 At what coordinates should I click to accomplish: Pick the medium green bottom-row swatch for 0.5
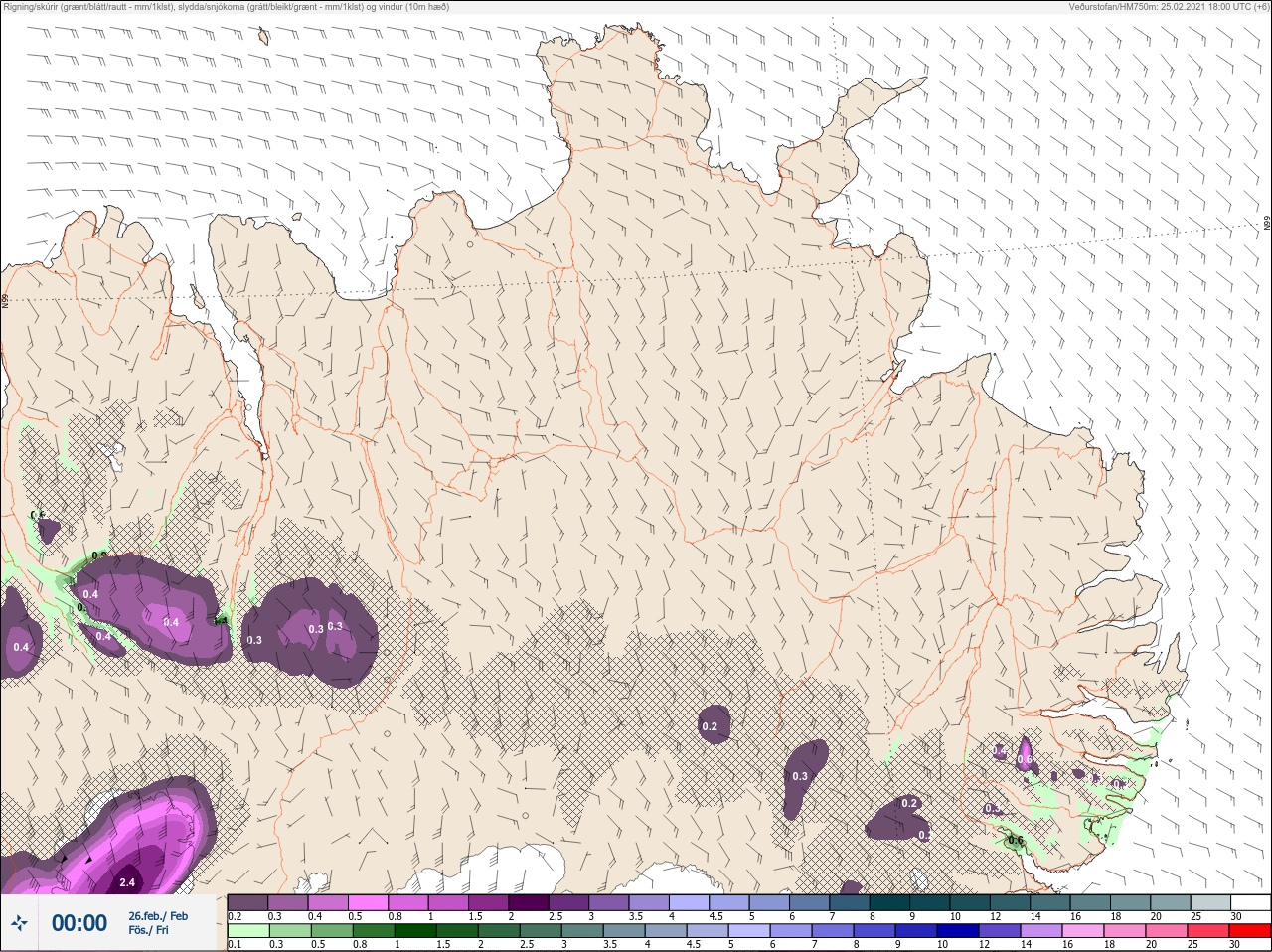pos(332,931)
